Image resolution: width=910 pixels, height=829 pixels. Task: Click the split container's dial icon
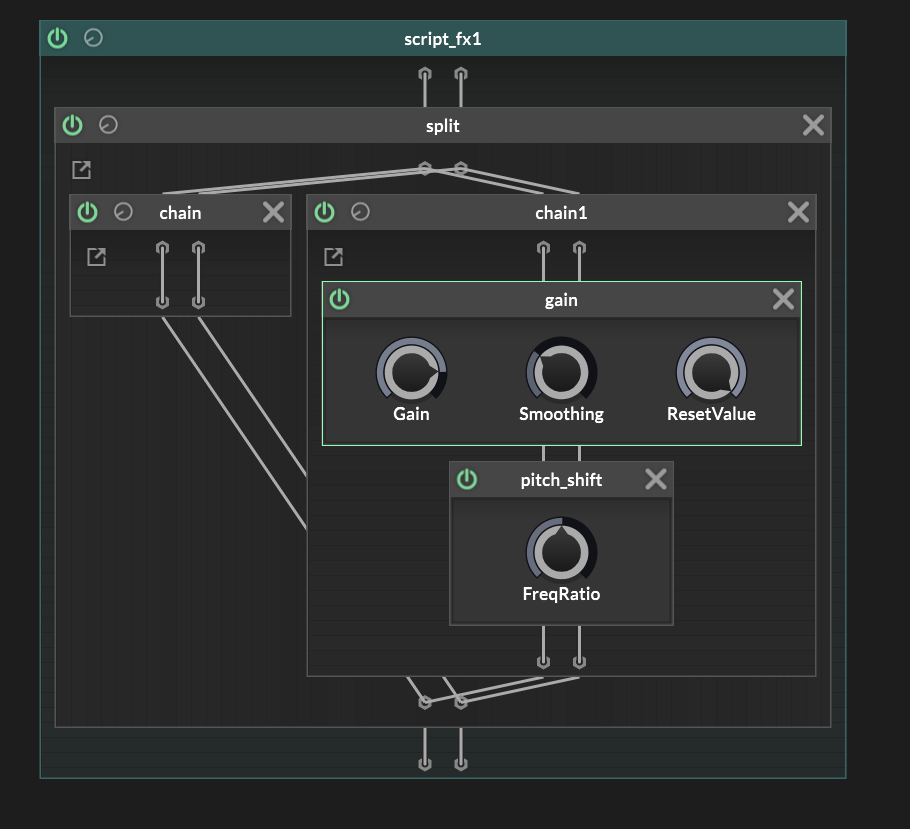coord(108,125)
